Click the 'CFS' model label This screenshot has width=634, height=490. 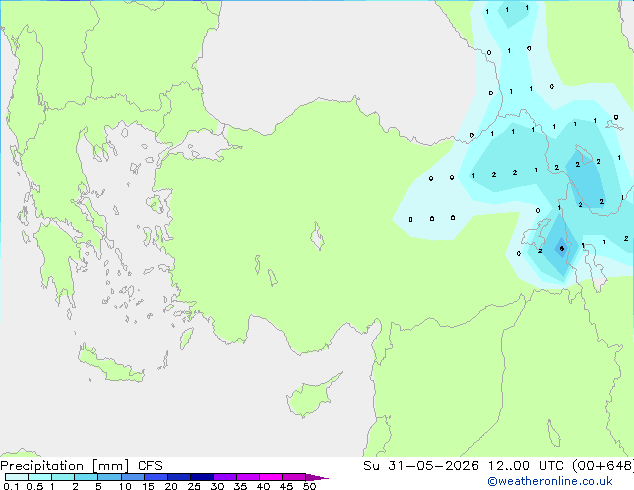click(150, 466)
